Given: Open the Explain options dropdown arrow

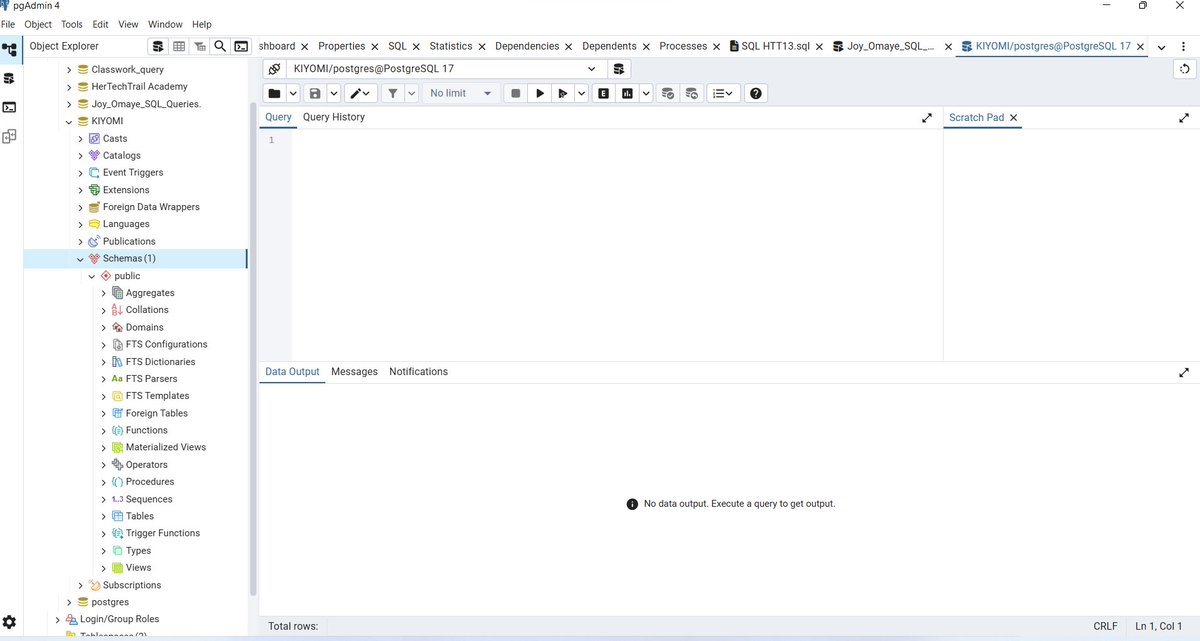Looking at the screenshot, I should point(646,93).
